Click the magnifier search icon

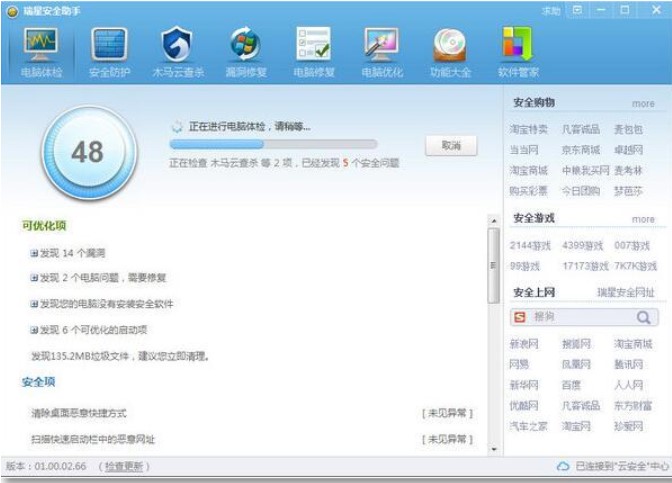coord(643,317)
